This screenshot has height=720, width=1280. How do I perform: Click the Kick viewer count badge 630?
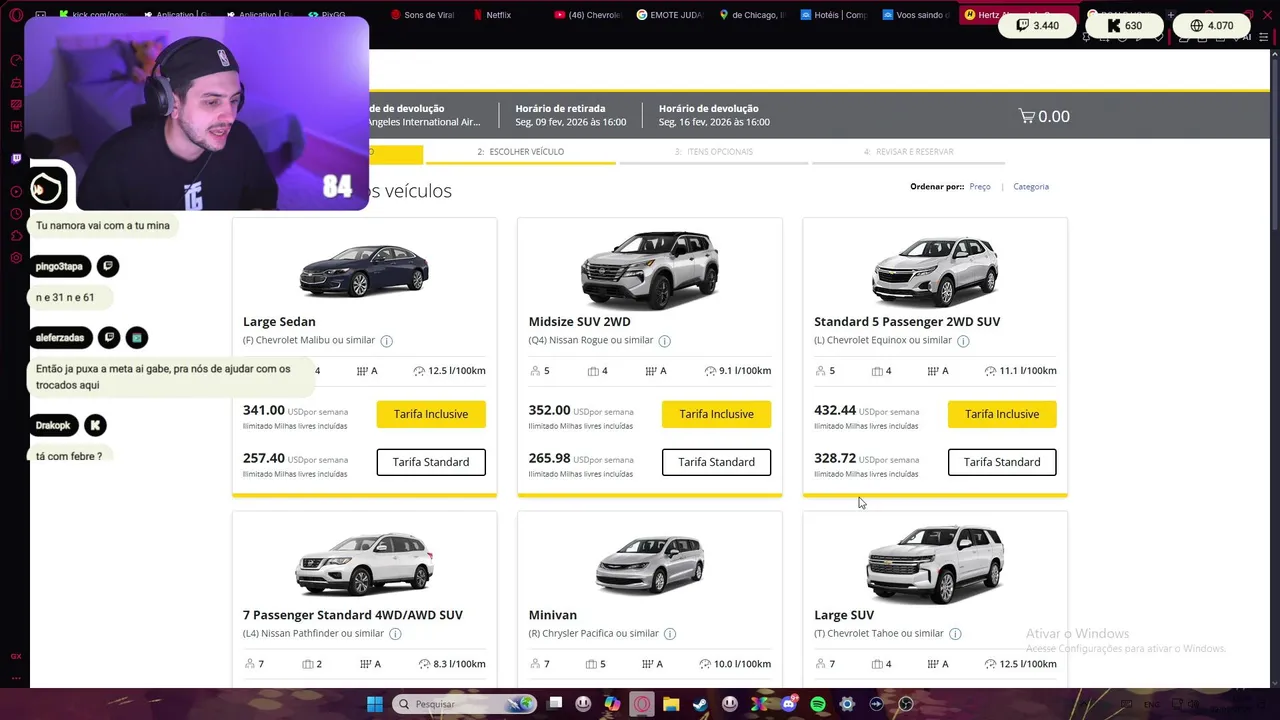1124,25
